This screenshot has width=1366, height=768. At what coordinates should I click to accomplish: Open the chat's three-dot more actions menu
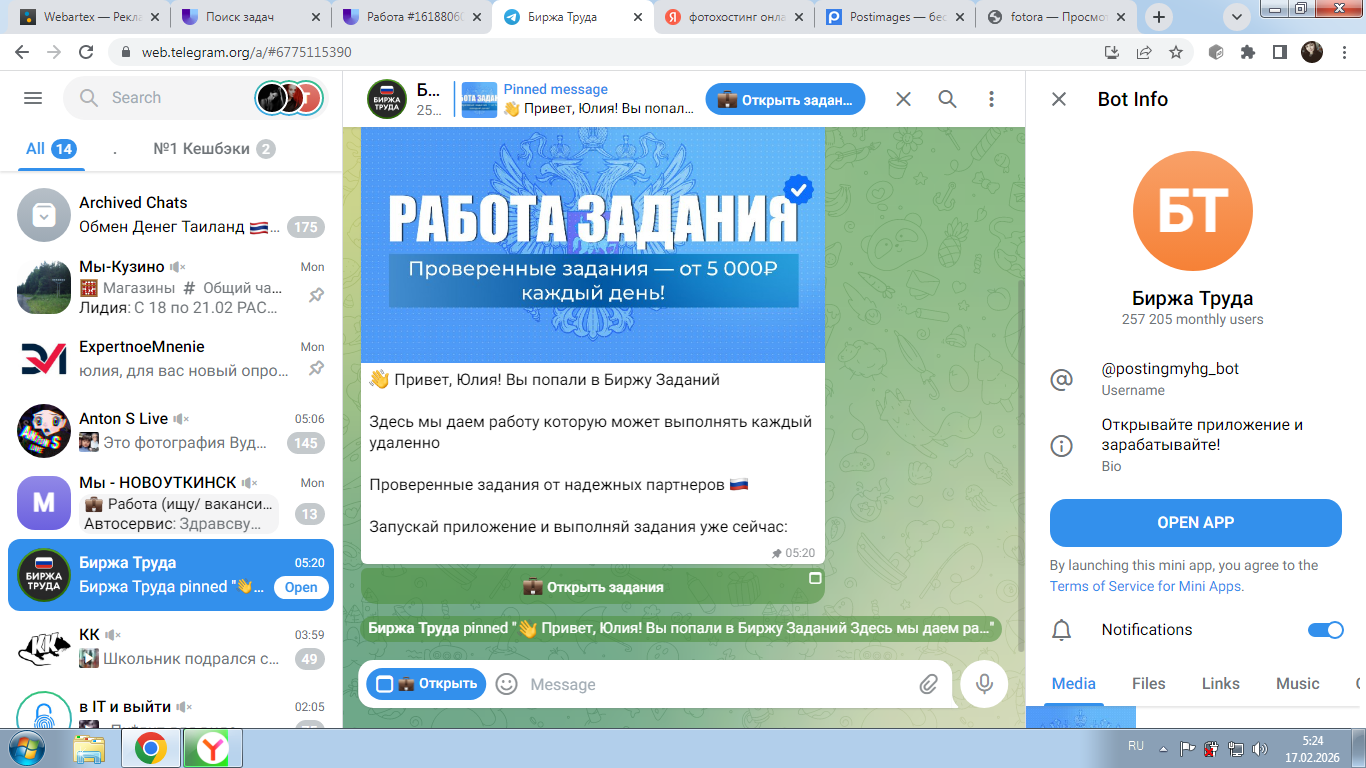pos(991,99)
